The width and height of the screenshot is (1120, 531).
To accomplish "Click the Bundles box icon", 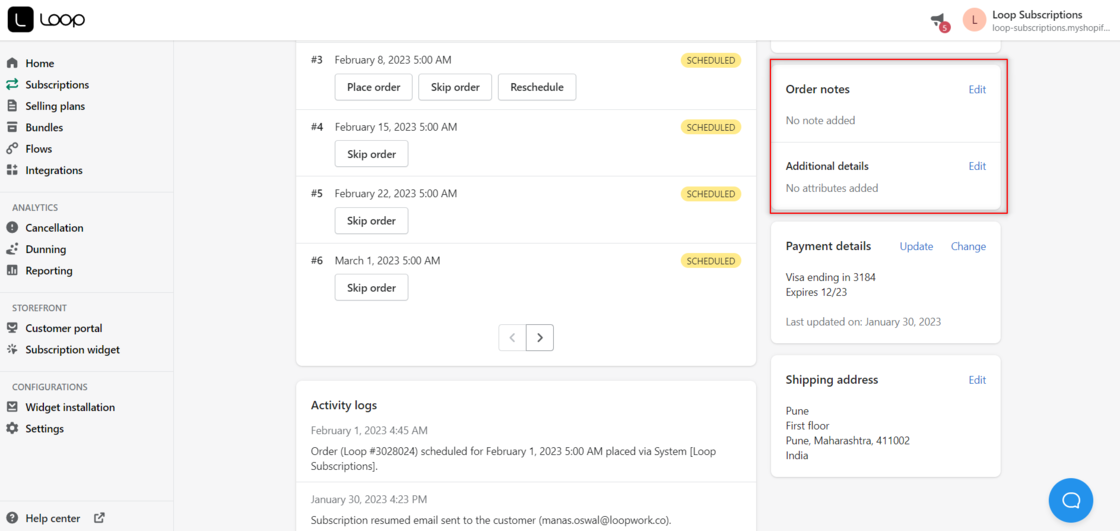I will tap(12, 127).
